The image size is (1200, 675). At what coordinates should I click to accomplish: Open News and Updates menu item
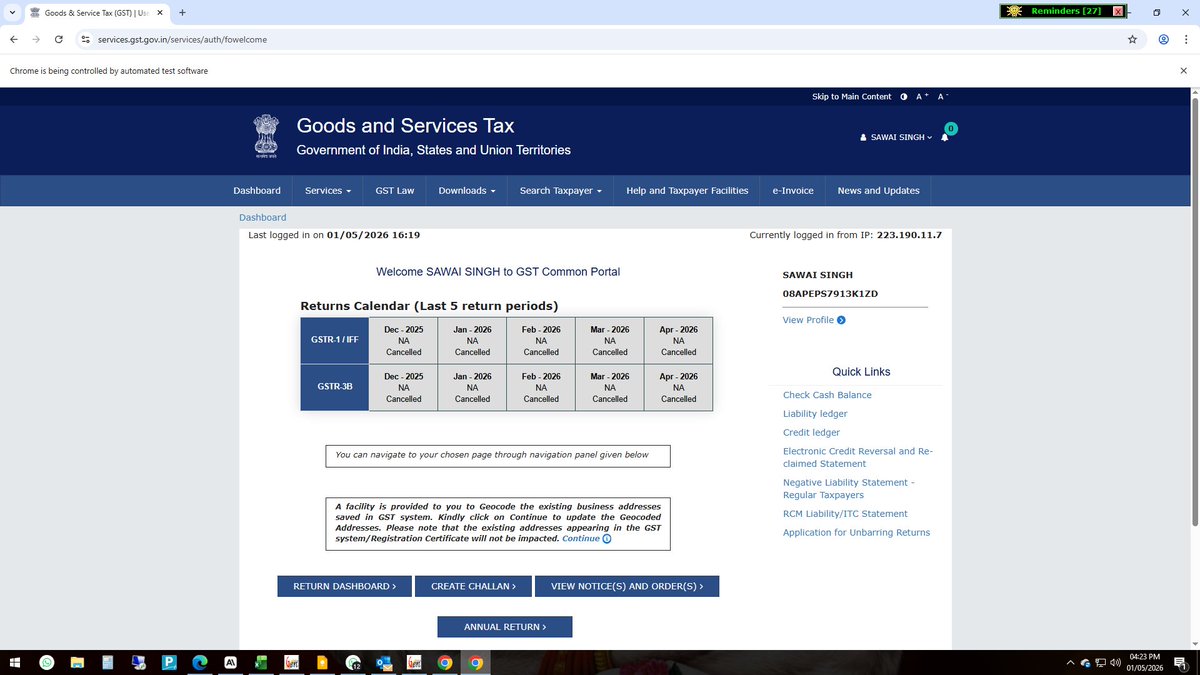tap(879, 190)
